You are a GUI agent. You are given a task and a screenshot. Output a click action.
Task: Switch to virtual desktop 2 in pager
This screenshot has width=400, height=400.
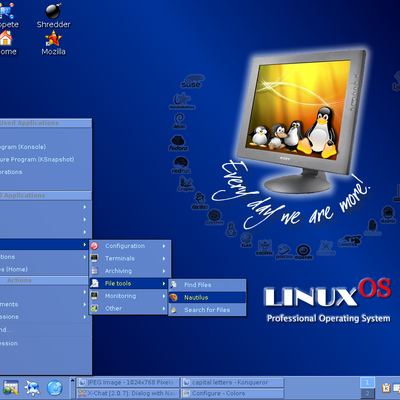tap(367, 393)
